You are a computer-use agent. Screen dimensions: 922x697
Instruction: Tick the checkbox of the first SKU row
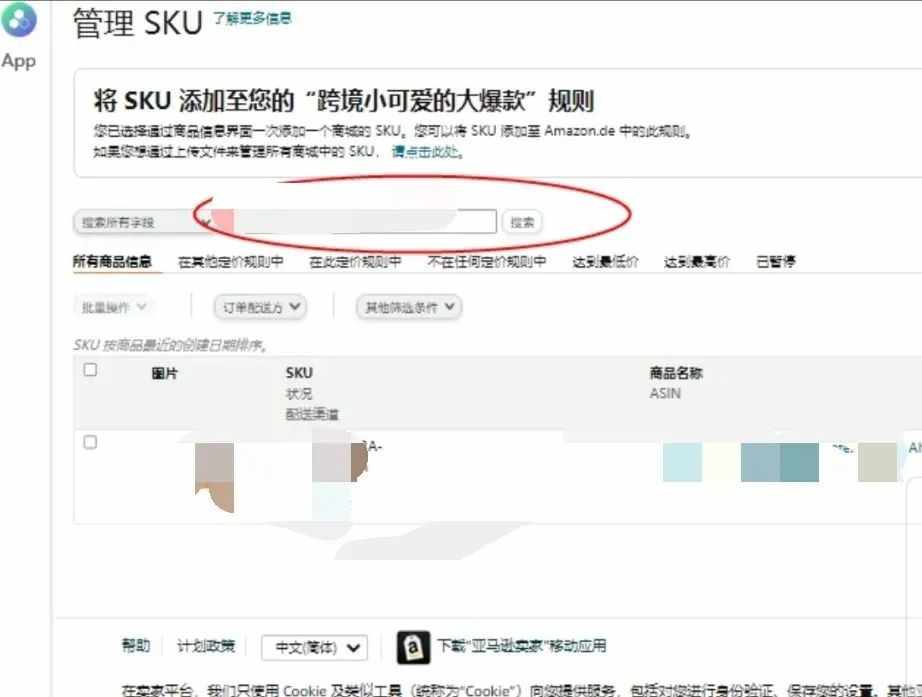[90, 442]
